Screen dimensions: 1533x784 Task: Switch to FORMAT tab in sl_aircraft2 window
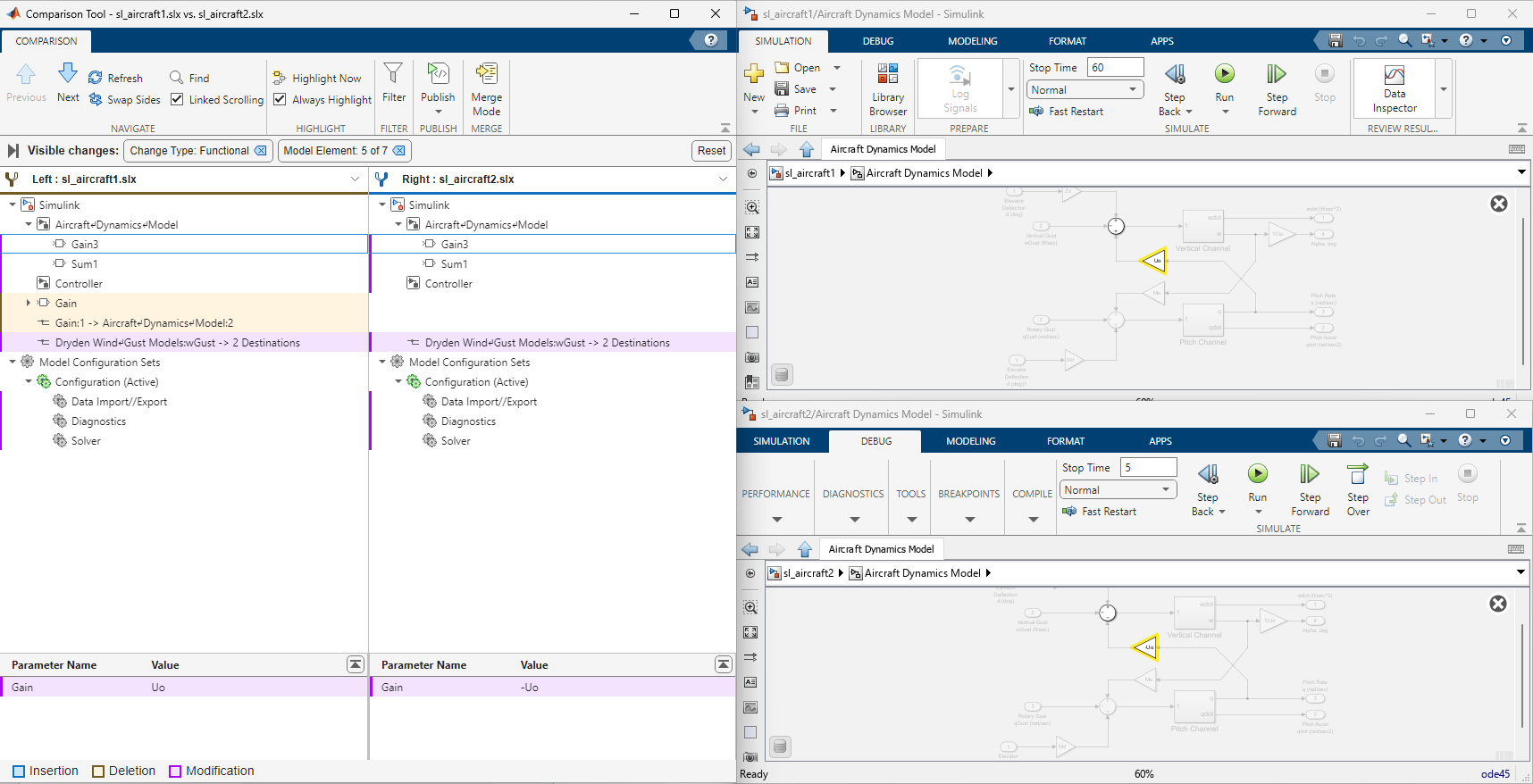(1066, 441)
